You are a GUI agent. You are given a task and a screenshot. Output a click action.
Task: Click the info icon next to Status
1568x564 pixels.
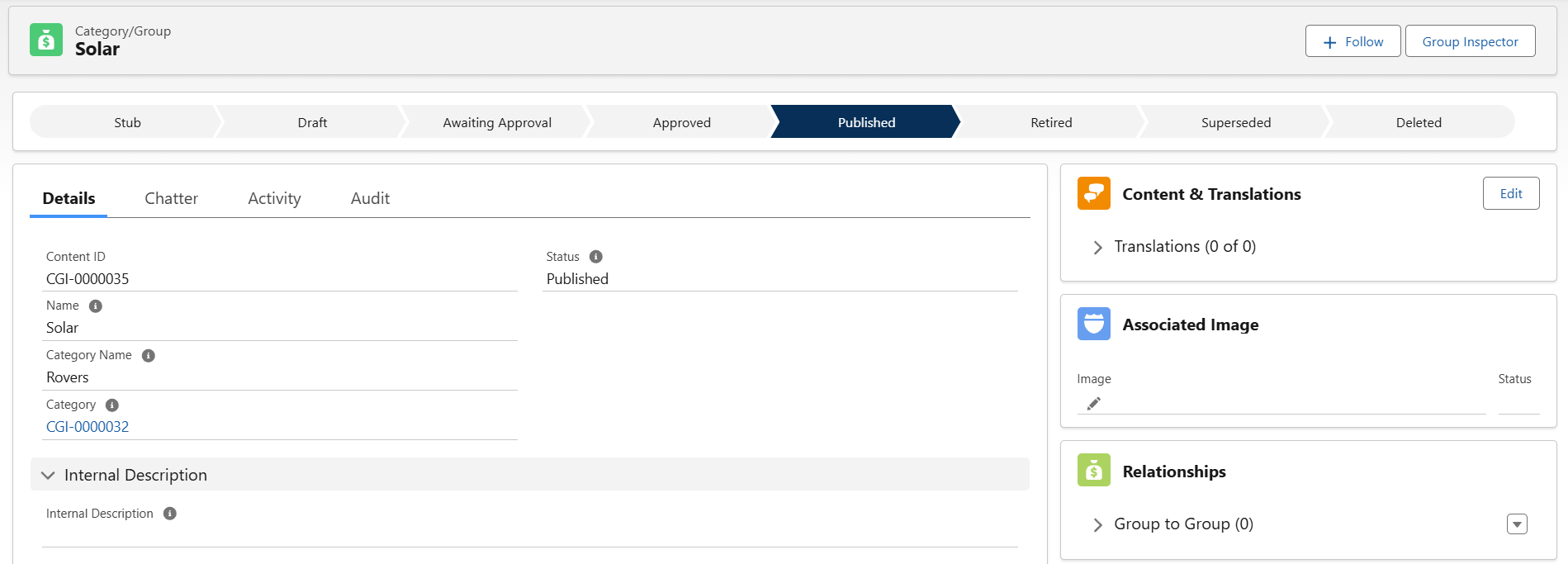click(x=596, y=257)
